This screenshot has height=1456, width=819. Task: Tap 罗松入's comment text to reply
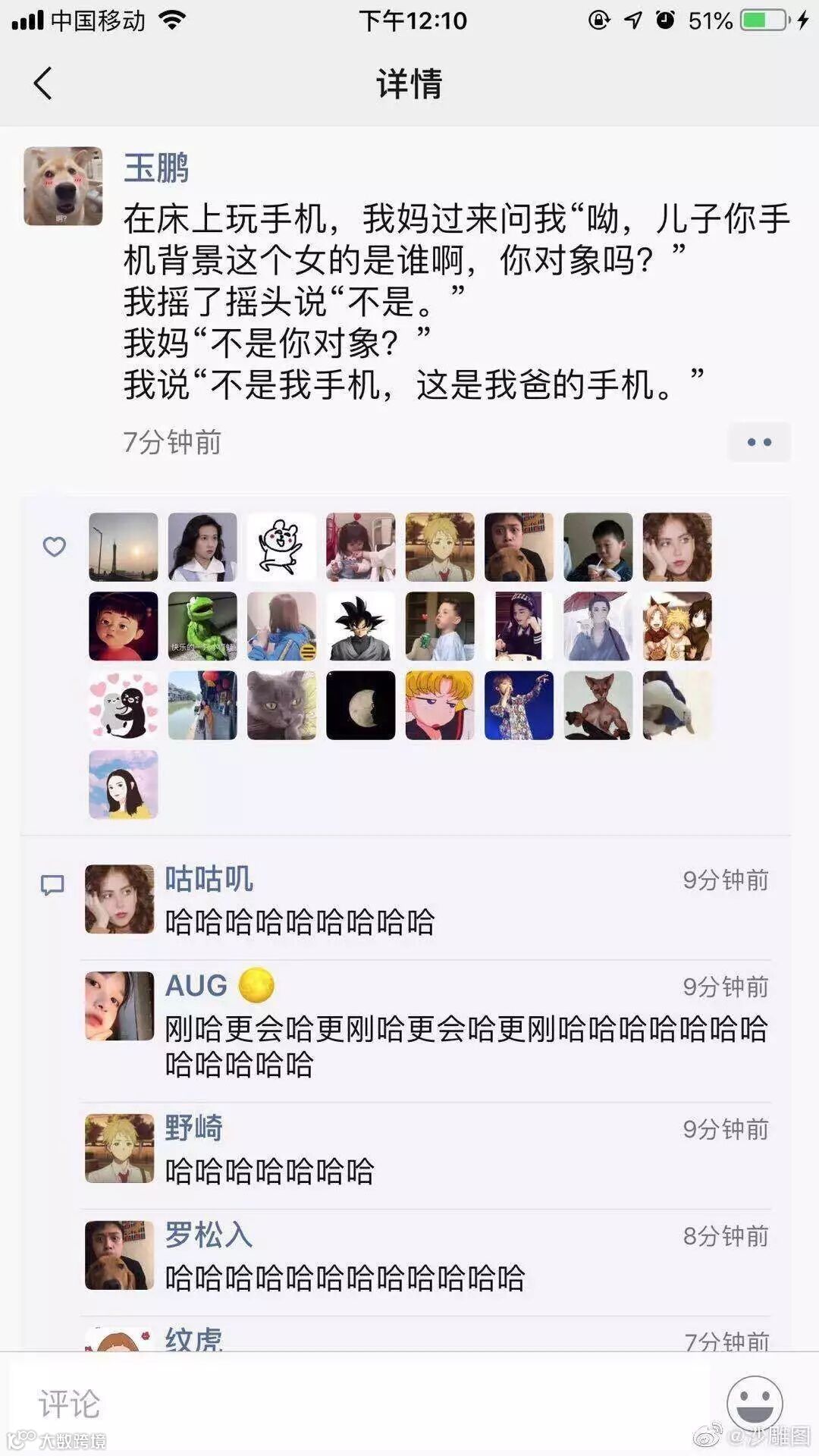345,1278
